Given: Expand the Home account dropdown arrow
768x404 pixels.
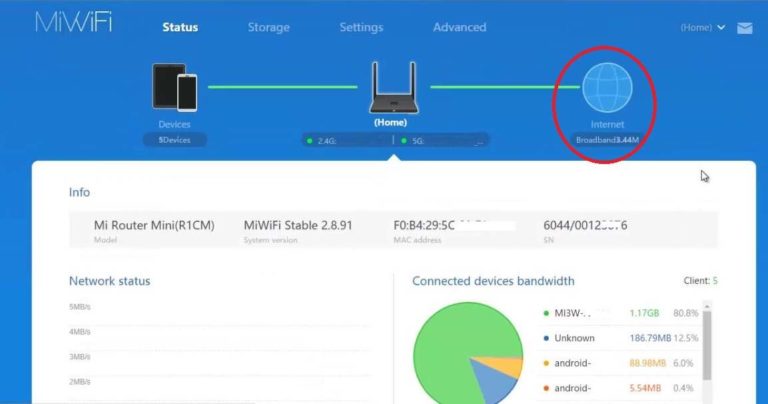Looking at the screenshot, I should (721, 28).
